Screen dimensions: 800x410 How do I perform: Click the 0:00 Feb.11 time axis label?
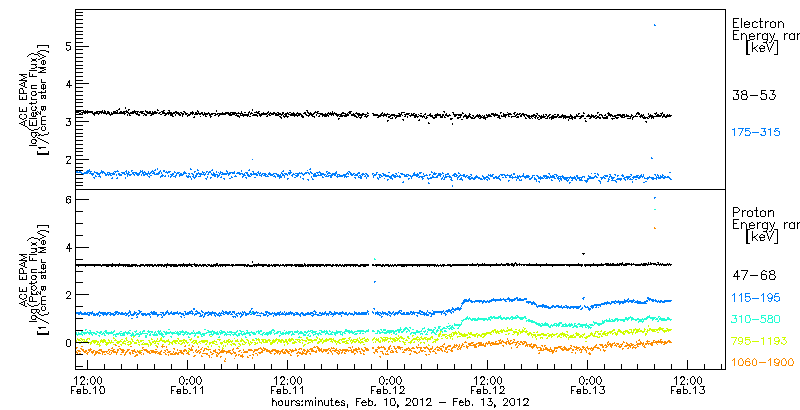(189, 386)
